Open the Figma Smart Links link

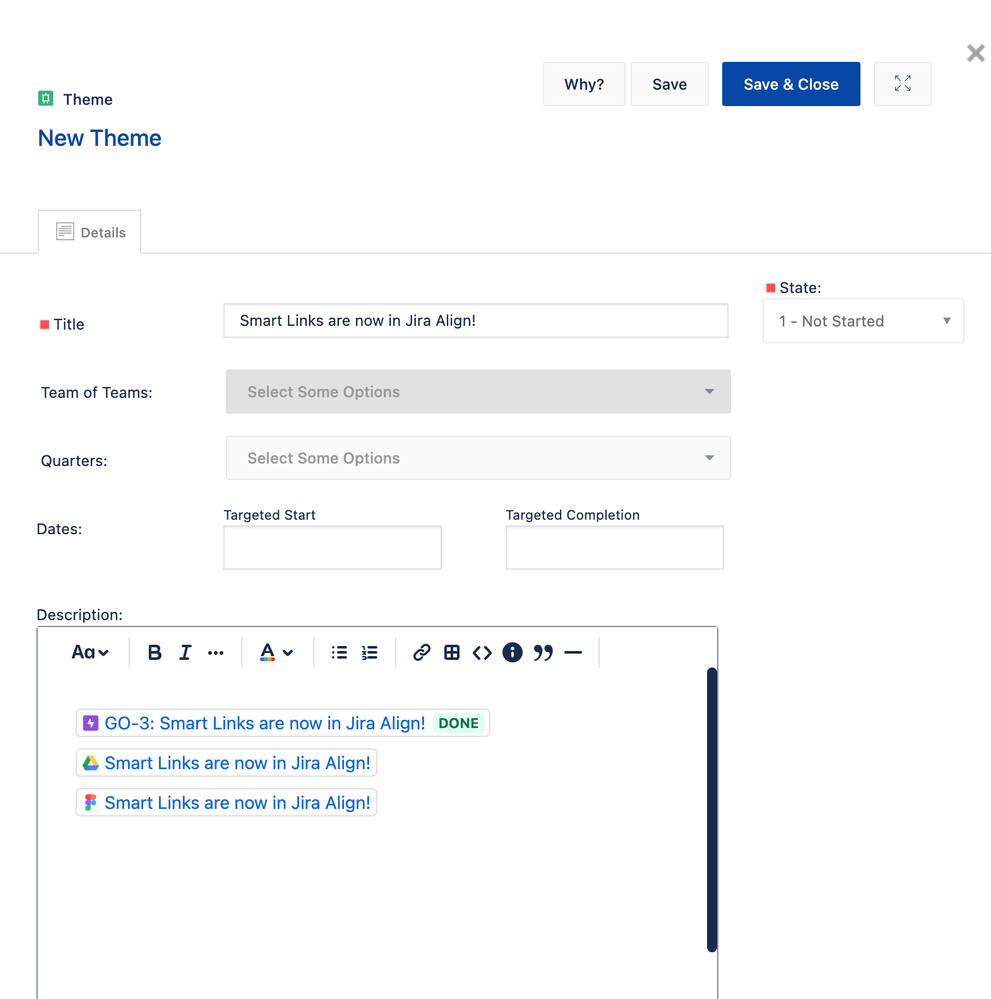(237, 802)
